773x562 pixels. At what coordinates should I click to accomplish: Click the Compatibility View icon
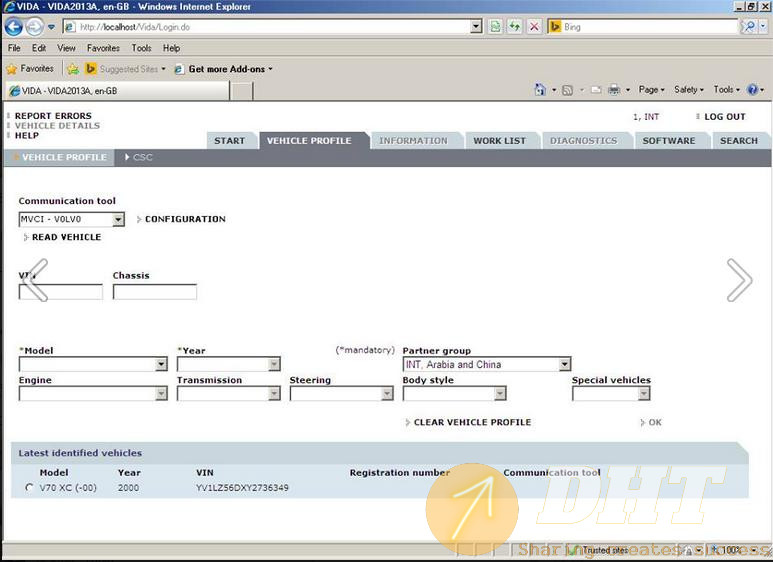(495, 27)
